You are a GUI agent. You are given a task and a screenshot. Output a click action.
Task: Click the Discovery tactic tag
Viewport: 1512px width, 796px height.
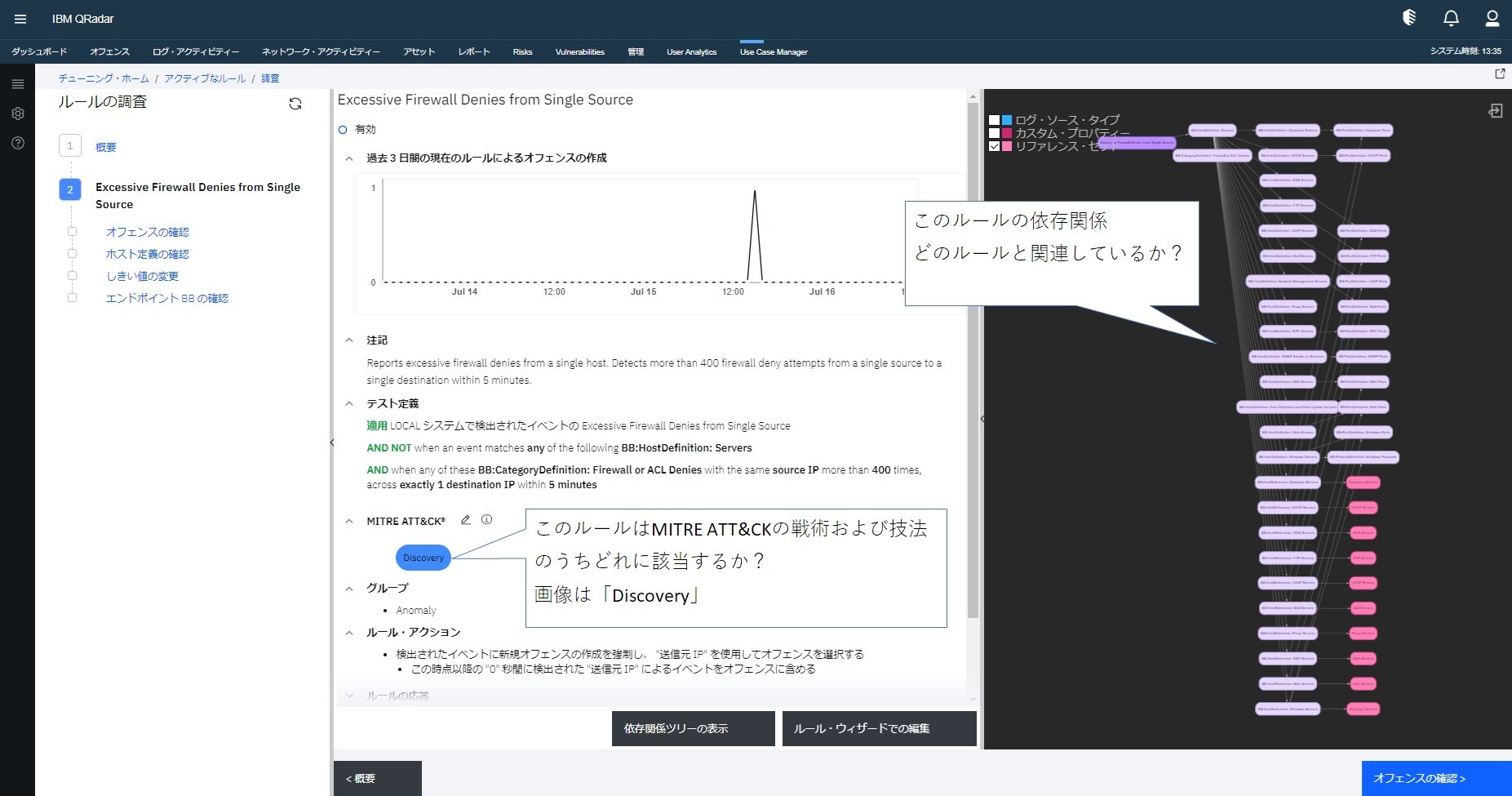tap(423, 558)
